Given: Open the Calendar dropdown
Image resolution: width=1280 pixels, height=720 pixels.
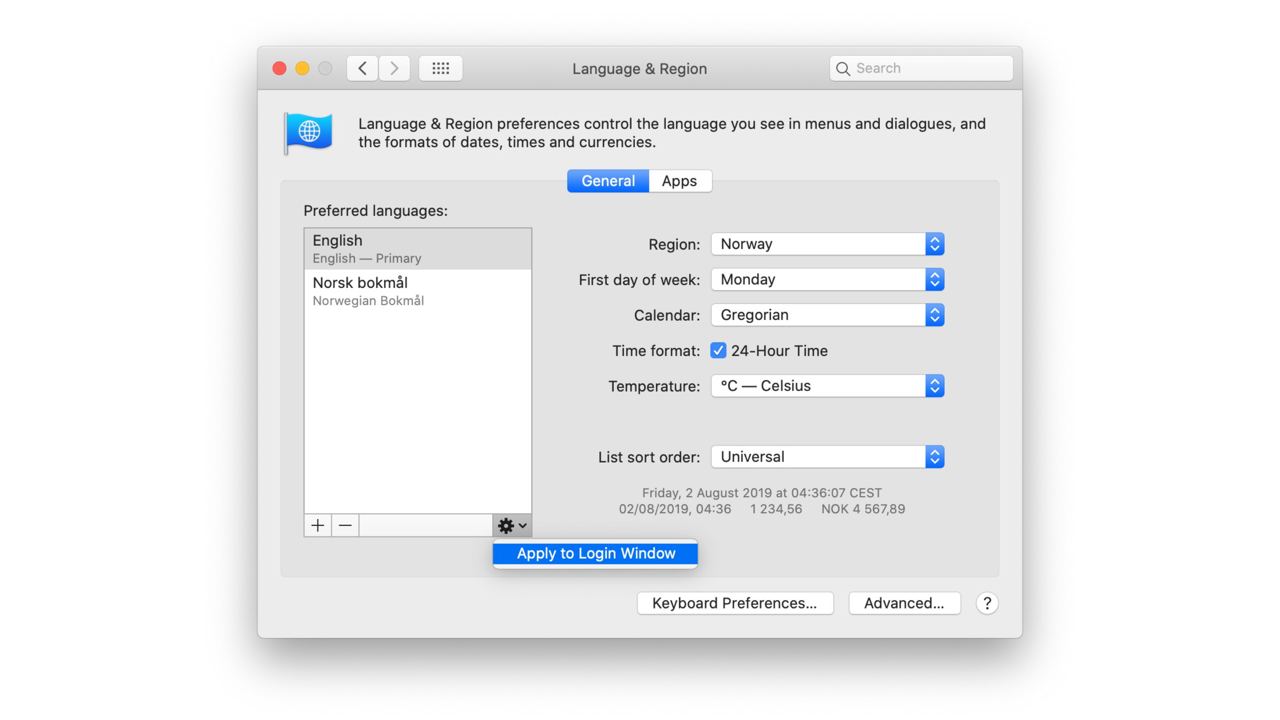Looking at the screenshot, I should pos(827,315).
